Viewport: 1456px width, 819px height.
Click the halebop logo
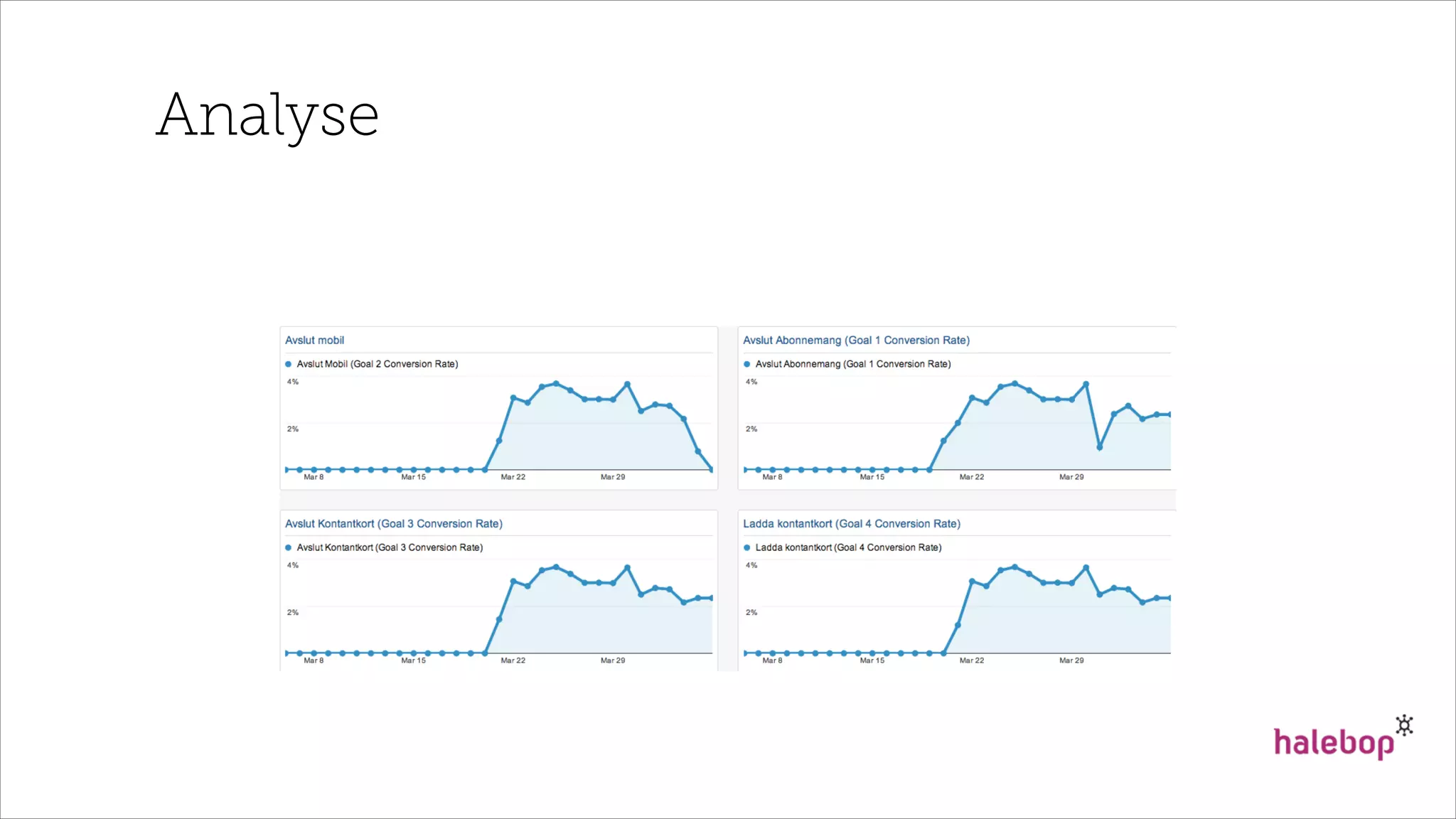tap(1333, 742)
